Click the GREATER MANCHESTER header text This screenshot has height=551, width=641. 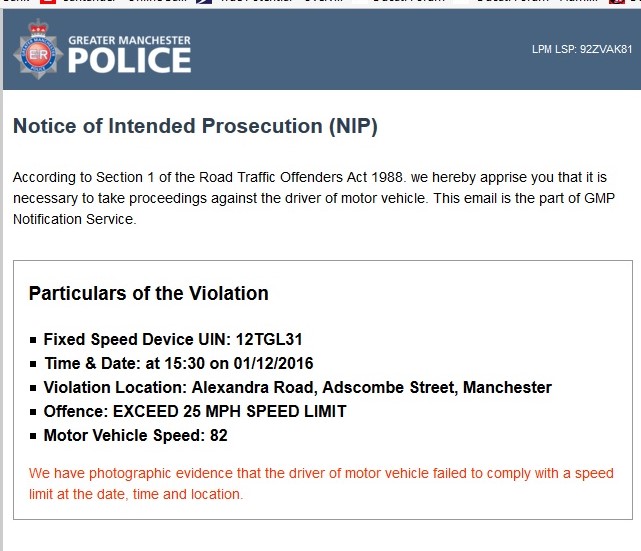pyautogui.click(x=129, y=41)
